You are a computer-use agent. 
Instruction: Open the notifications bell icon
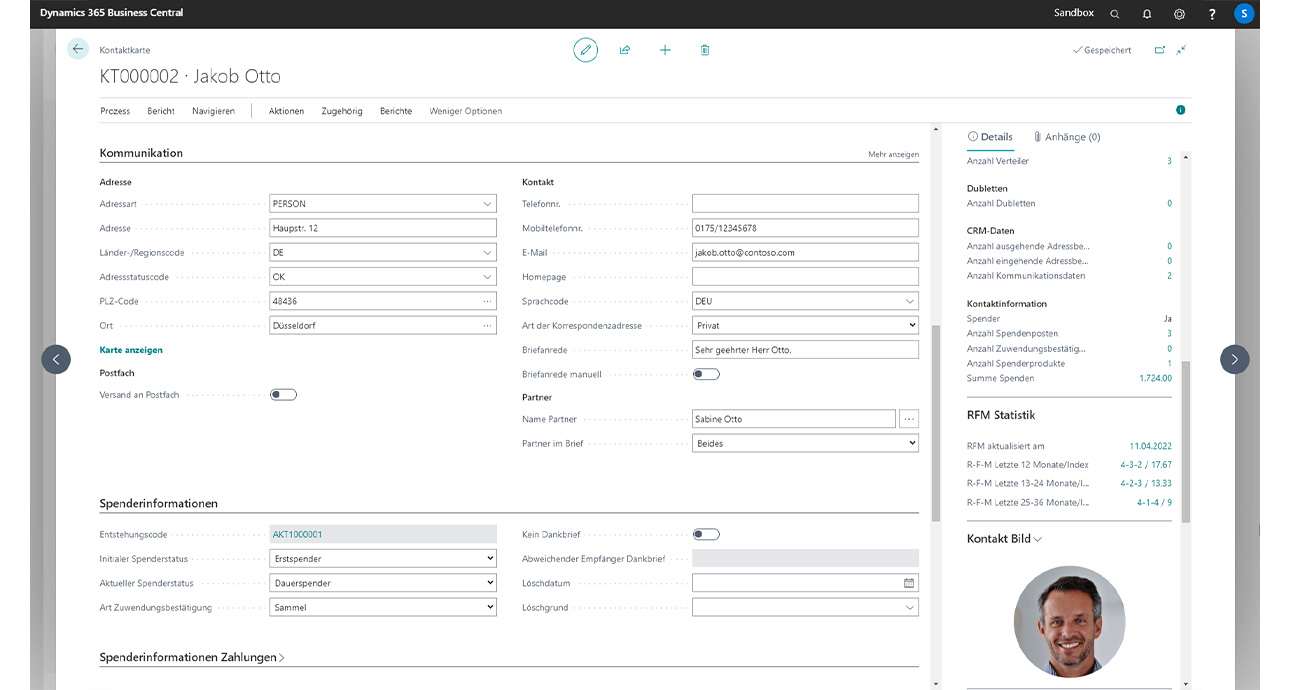point(1146,13)
